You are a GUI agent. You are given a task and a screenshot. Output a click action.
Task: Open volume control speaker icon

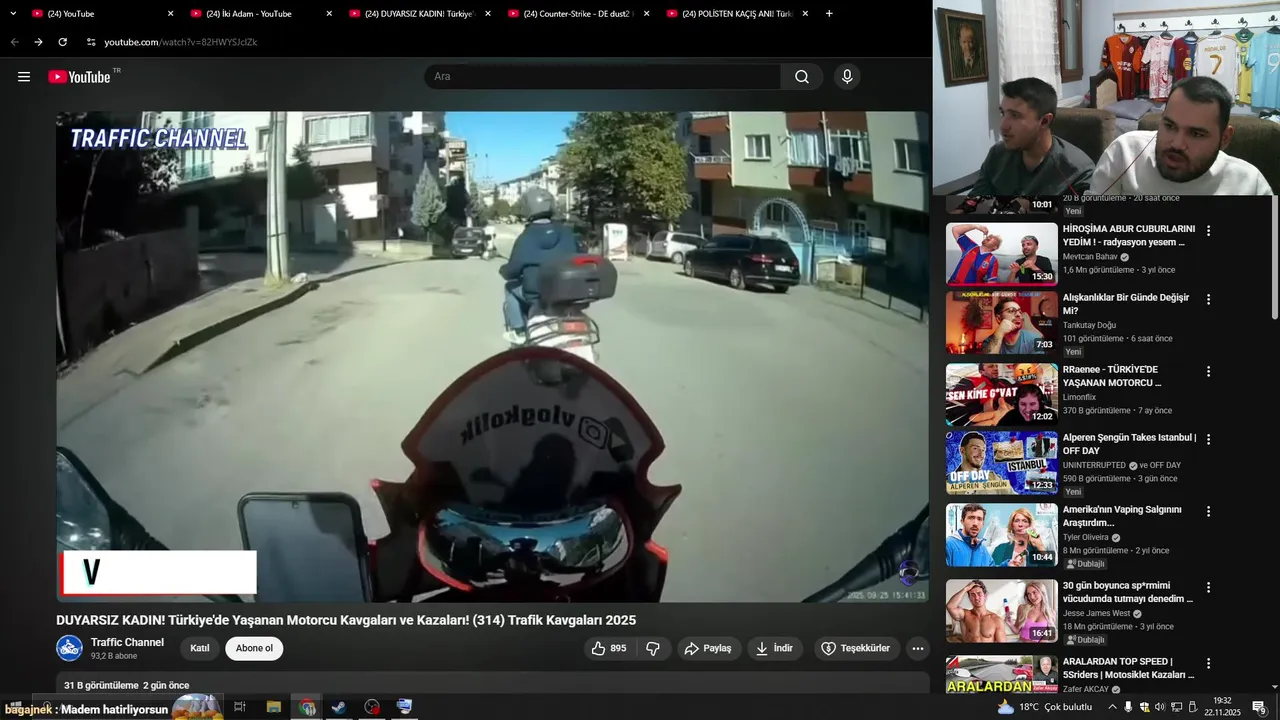[x=1160, y=707]
